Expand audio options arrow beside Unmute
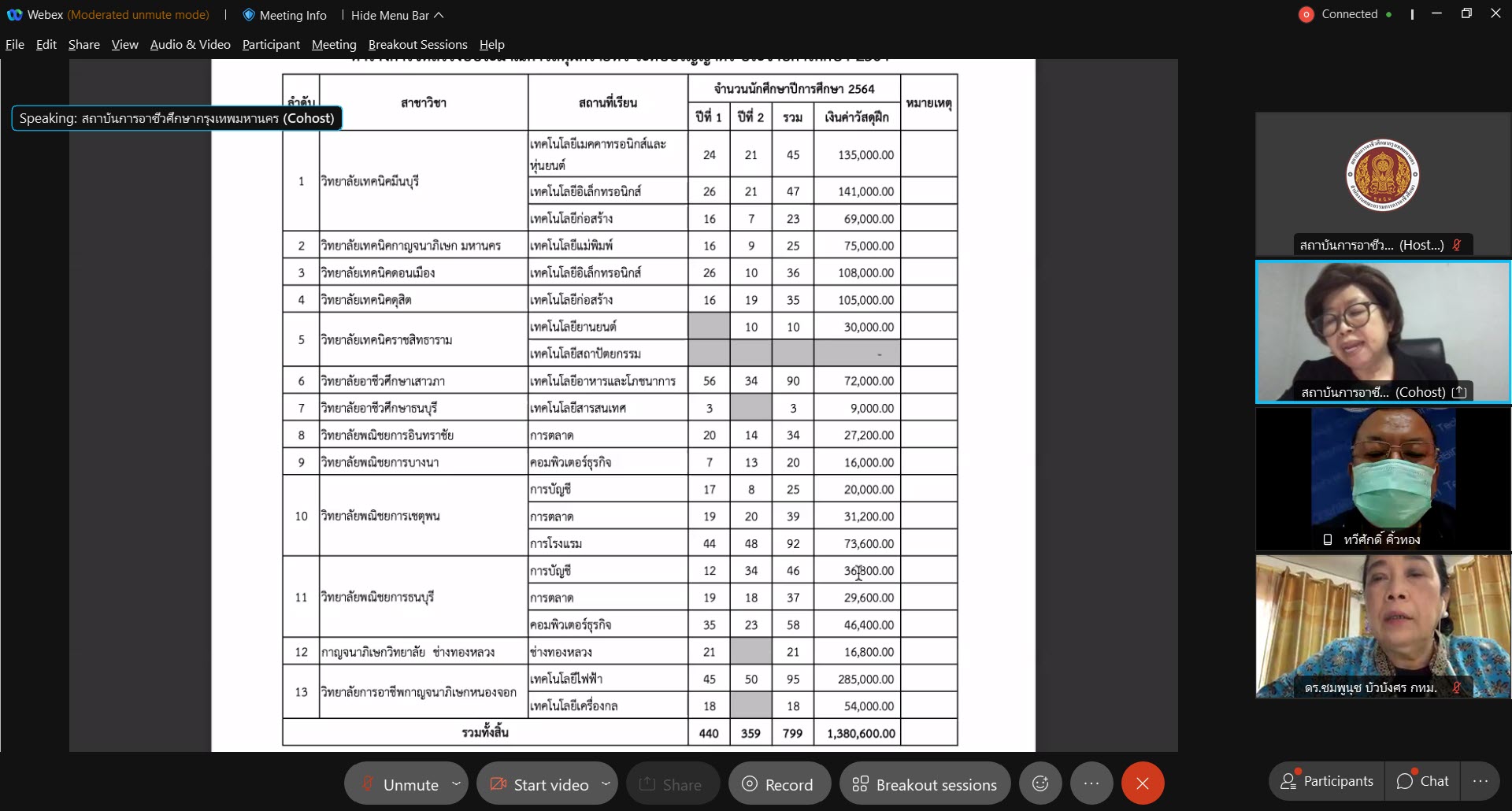The width and height of the screenshot is (1512, 811). 457,783
